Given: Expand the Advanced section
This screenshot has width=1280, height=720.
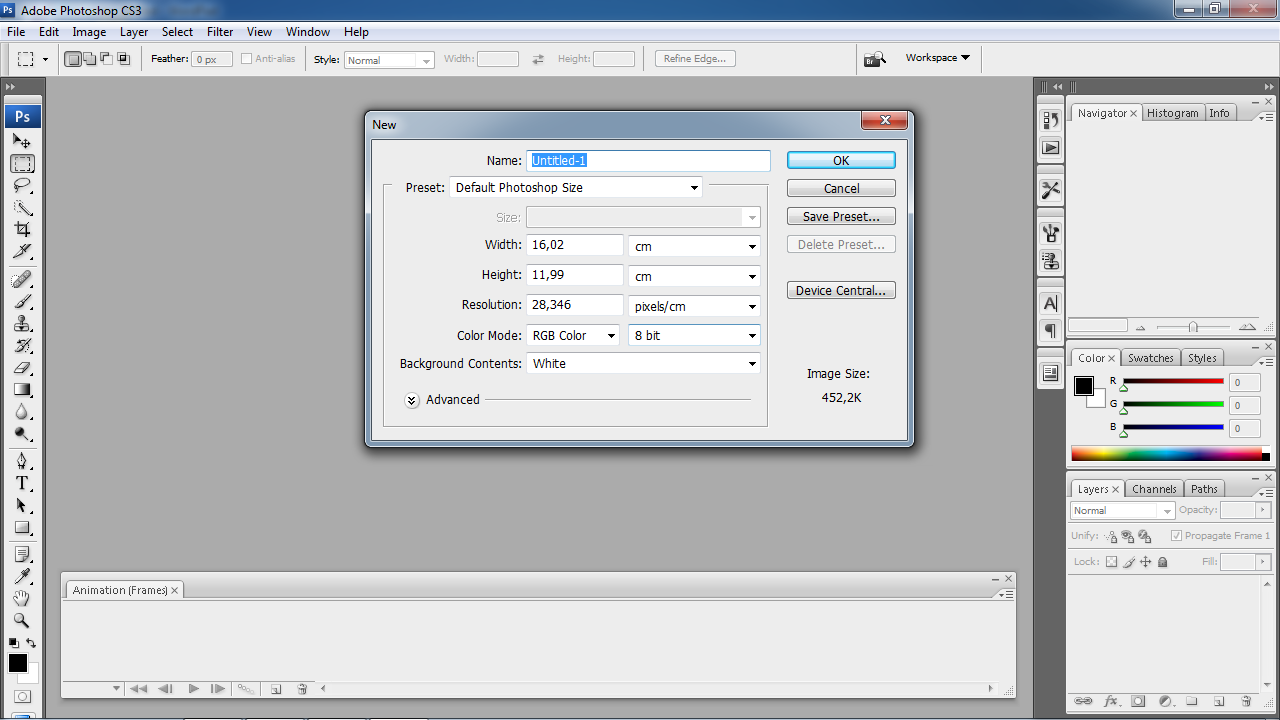Looking at the screenshot, I should [x=412, y=400].
